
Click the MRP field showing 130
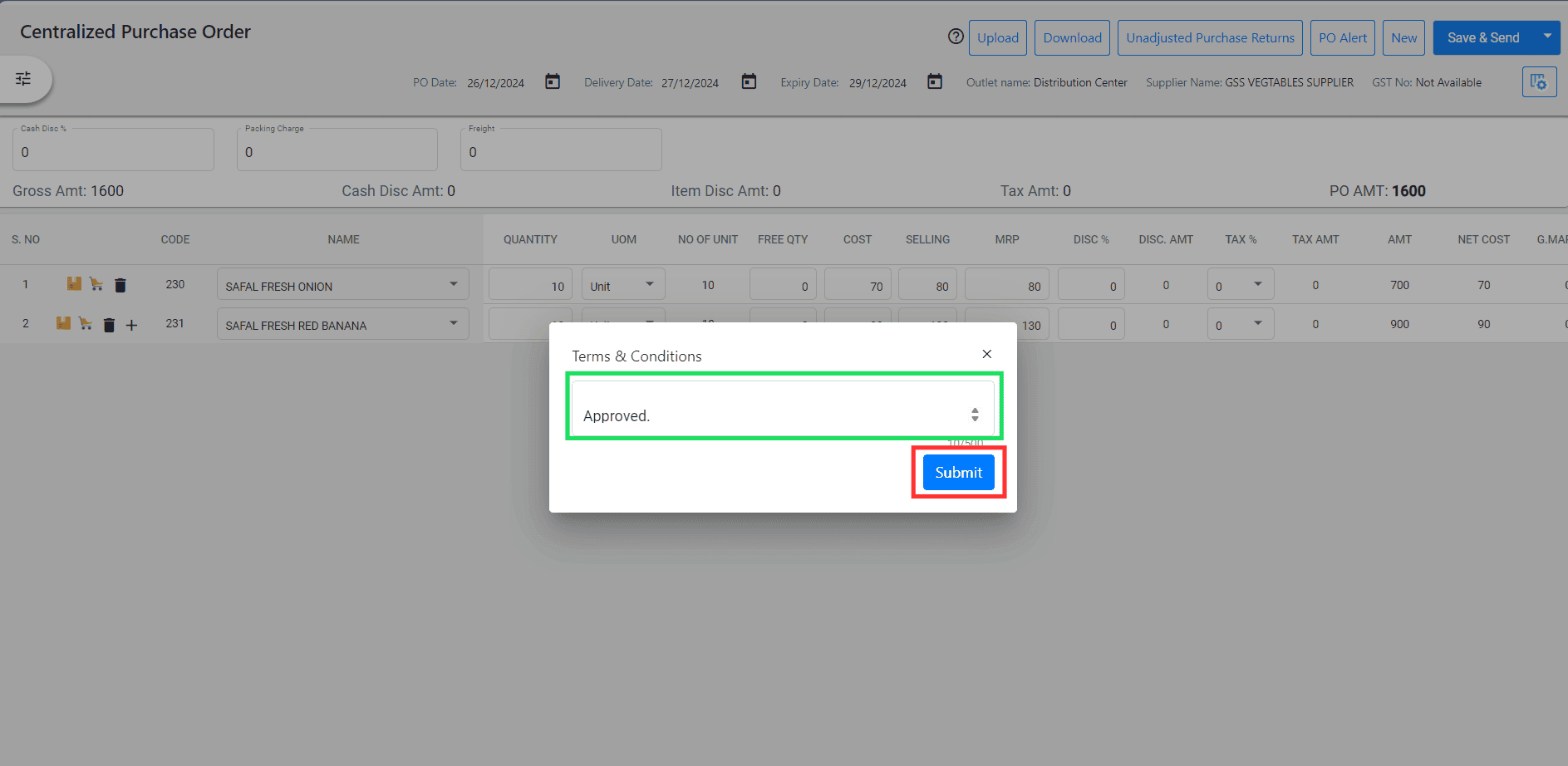1007,323
